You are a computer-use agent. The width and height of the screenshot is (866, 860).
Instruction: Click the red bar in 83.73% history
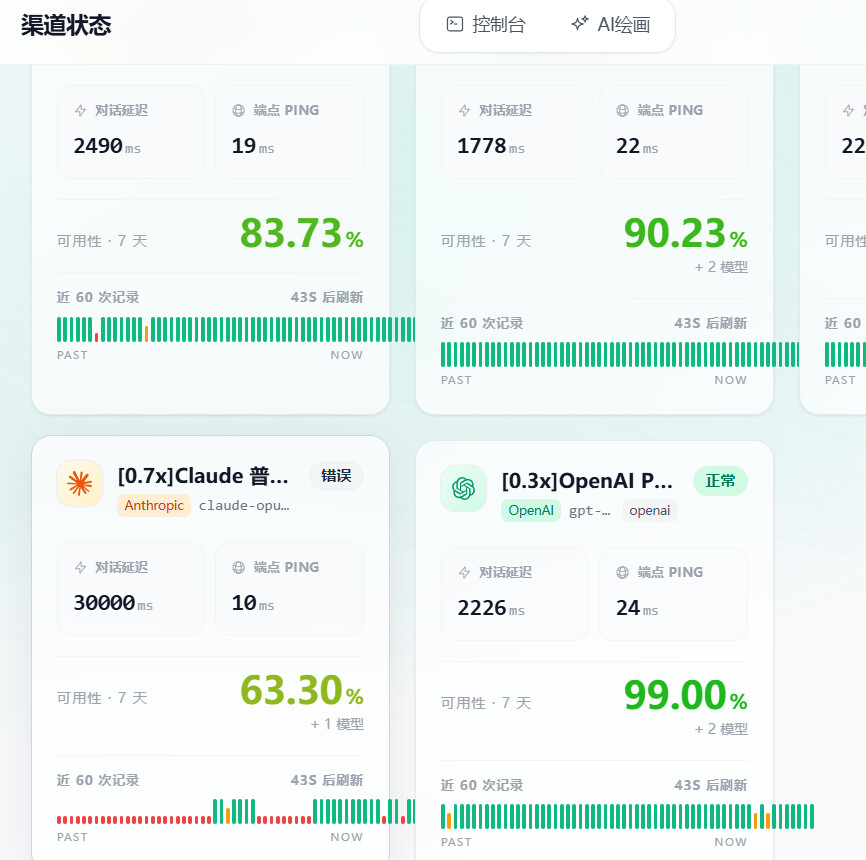coord(96,337)
